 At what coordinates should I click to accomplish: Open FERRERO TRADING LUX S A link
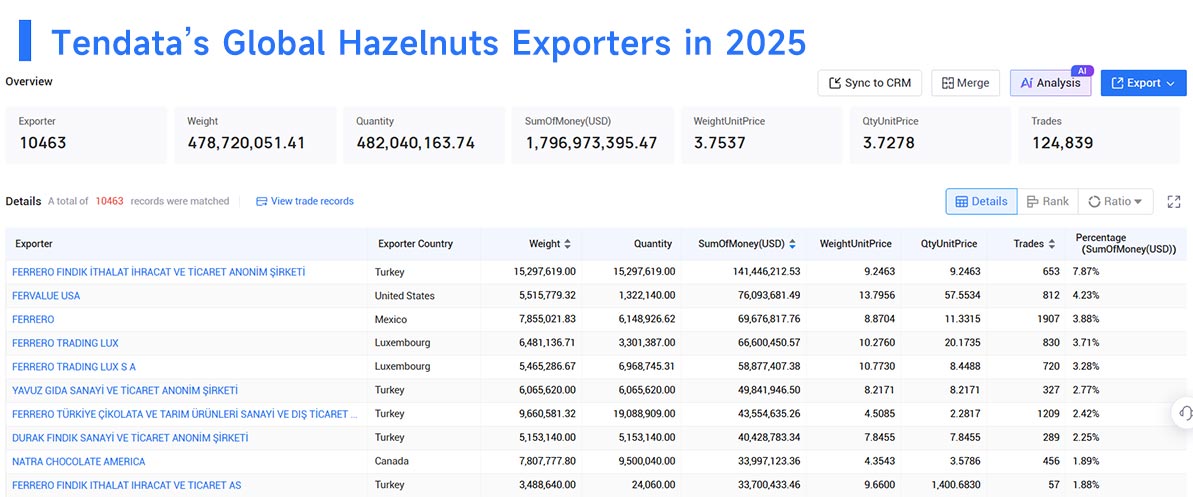coord(74,366)
